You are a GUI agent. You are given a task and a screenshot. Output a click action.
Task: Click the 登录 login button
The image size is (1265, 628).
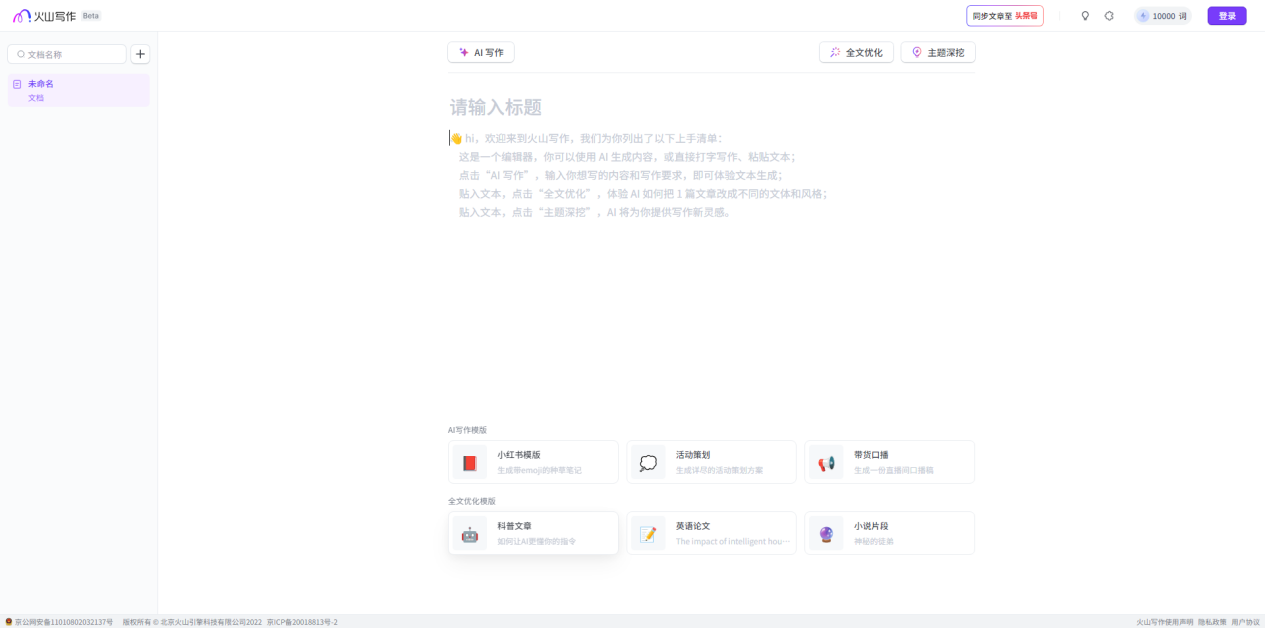(x=1227, y=16)
